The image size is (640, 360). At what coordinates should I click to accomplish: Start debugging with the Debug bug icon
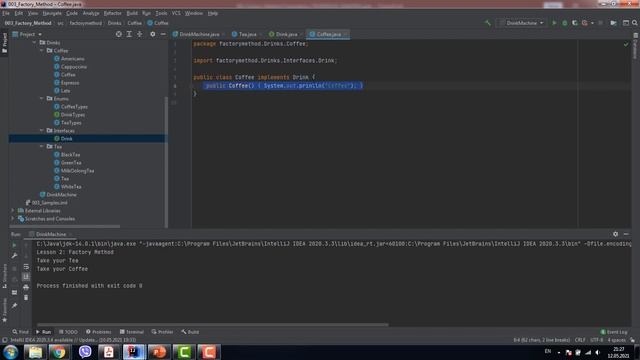coord(564,23)
